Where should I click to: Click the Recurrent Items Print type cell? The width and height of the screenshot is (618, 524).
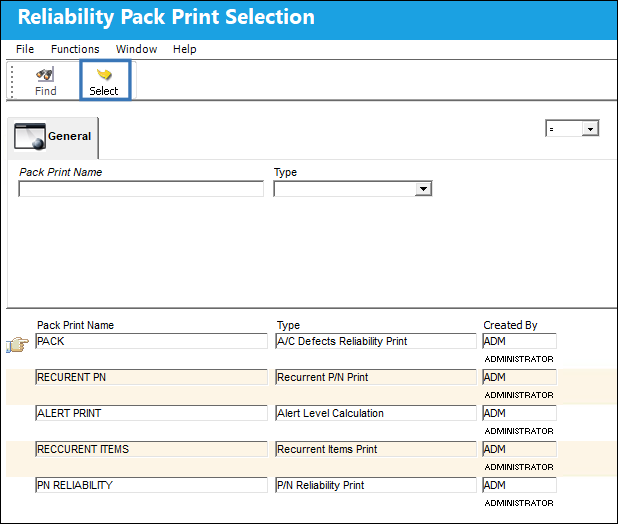tap(376, 449)
